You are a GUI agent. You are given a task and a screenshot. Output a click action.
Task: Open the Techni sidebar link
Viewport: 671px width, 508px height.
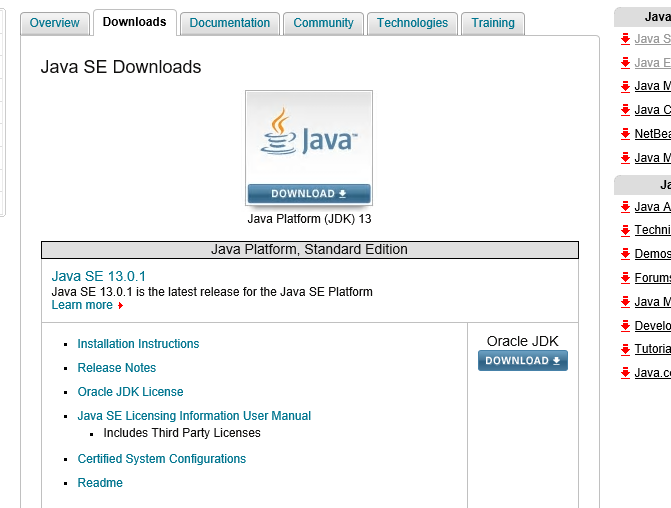653,230
